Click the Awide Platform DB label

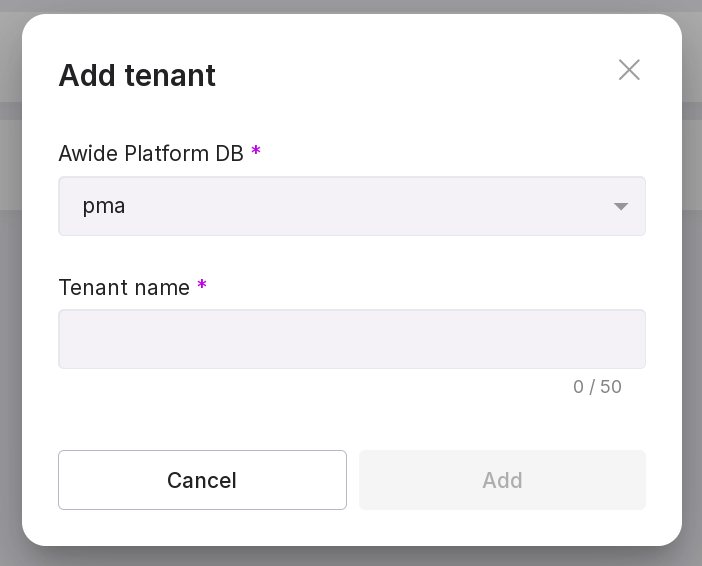(x=151, y=153)
